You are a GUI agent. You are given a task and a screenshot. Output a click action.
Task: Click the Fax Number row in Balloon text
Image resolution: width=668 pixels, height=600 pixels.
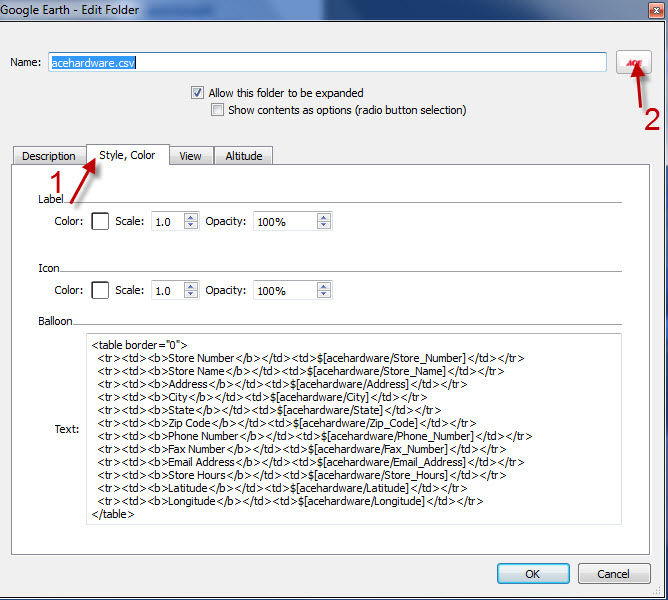coord(302,449)
